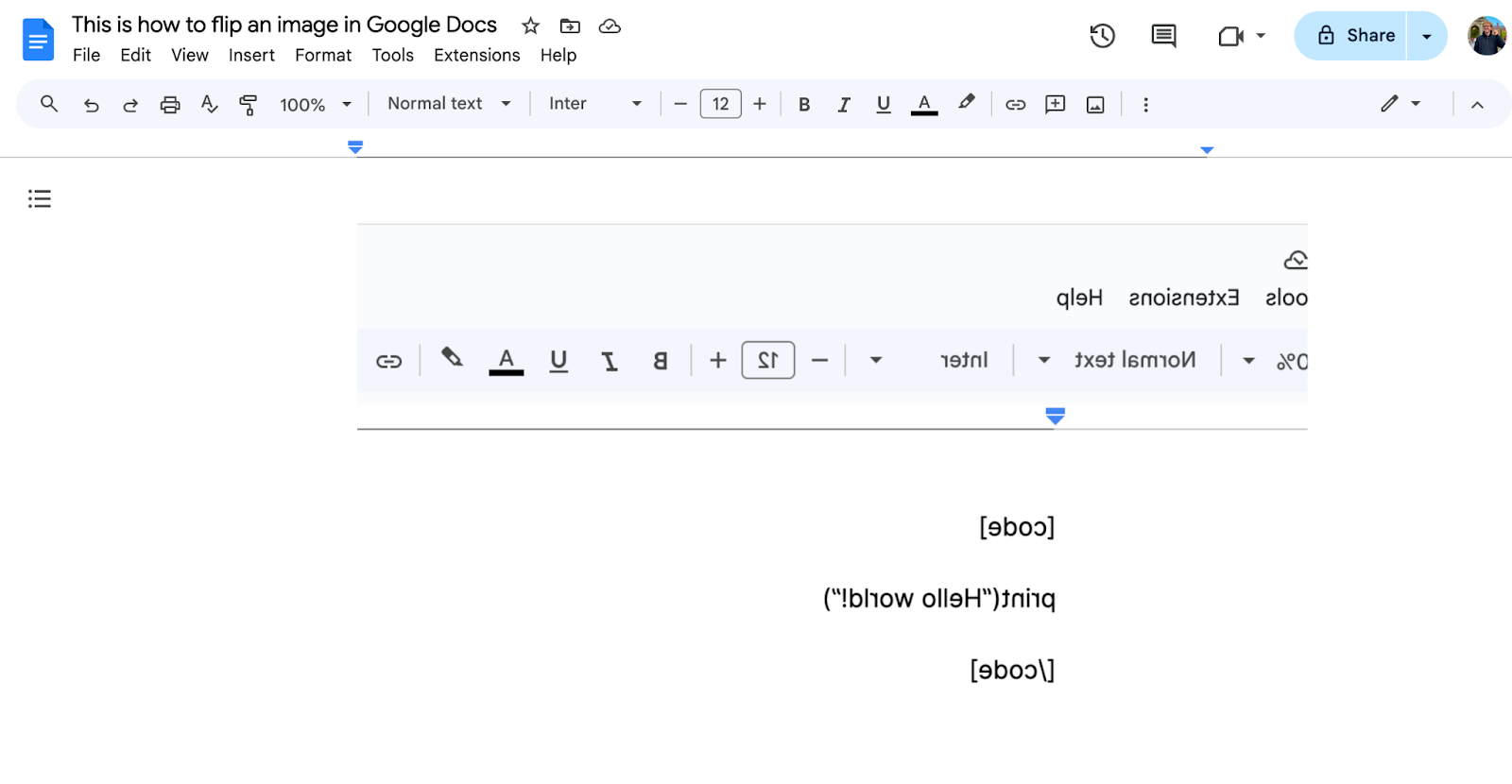Check cloud save status icon

tap(610, 26)
